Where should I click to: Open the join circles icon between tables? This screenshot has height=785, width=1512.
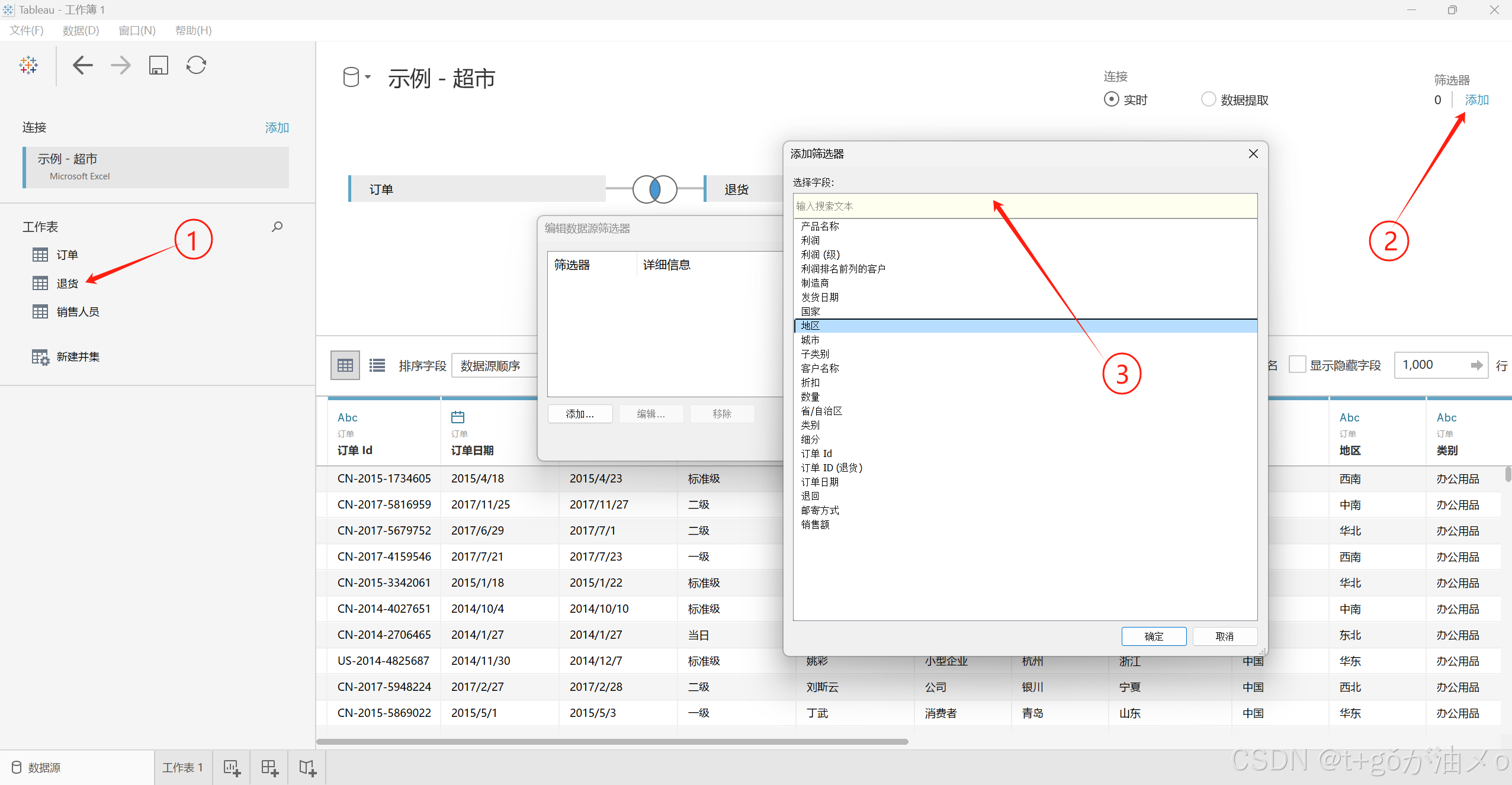point(654,189)
